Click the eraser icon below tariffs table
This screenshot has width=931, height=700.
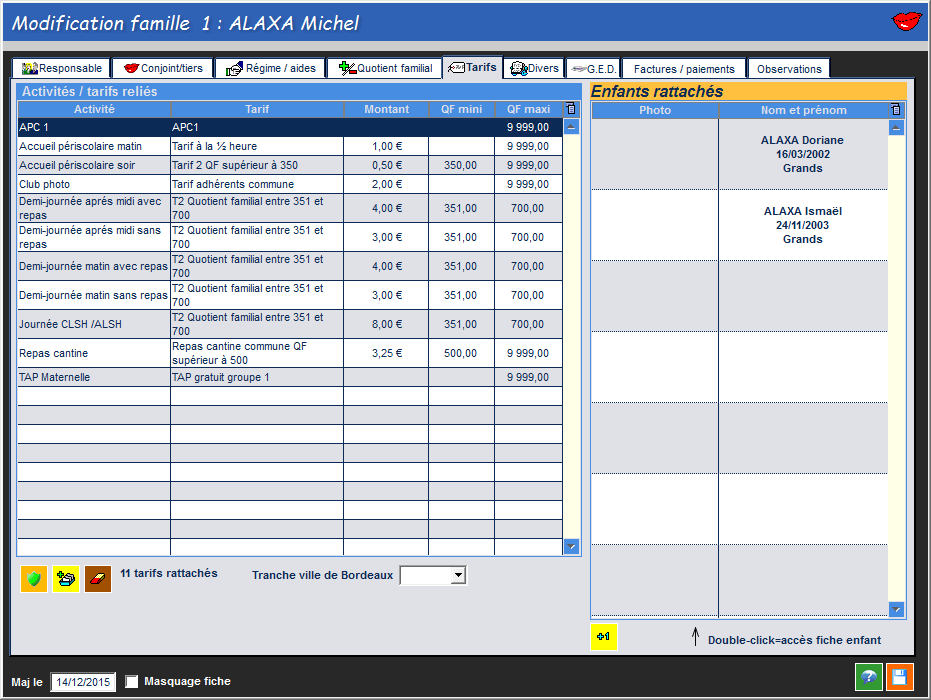click(98, 579)
